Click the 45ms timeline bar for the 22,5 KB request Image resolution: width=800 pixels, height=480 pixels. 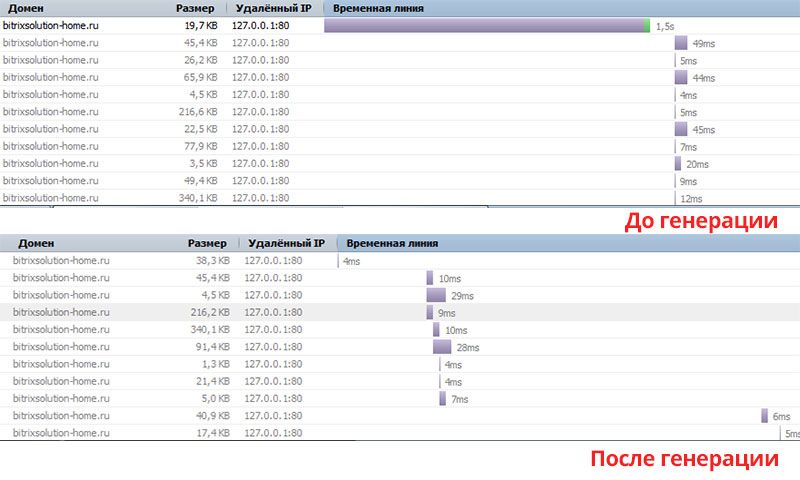681,129
